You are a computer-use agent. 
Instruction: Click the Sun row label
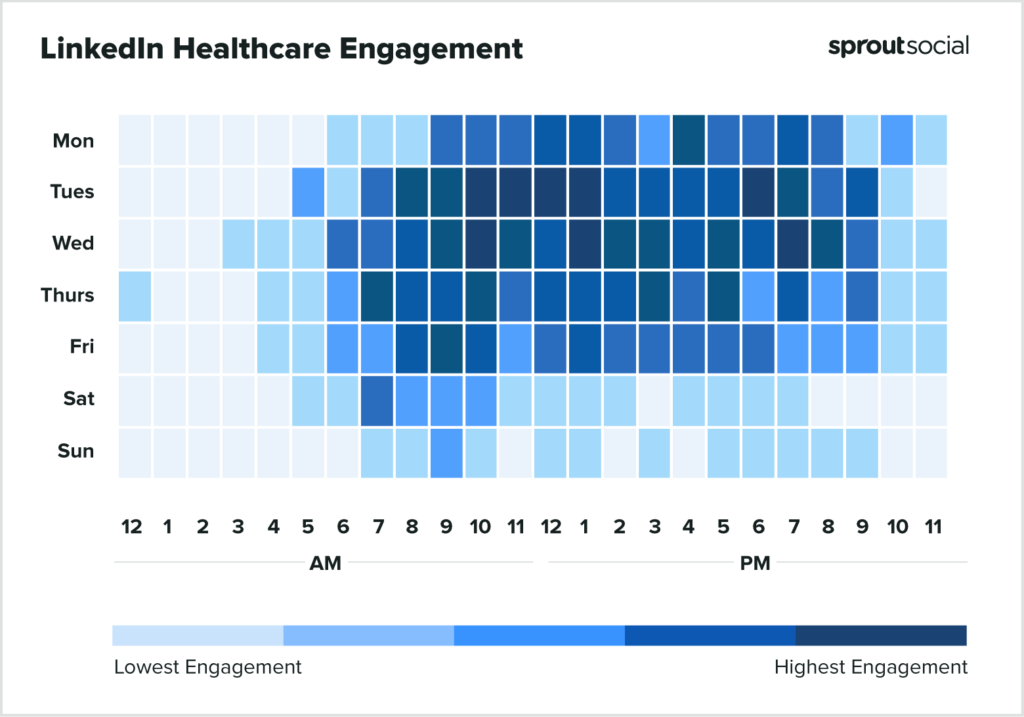click(76, 452)
